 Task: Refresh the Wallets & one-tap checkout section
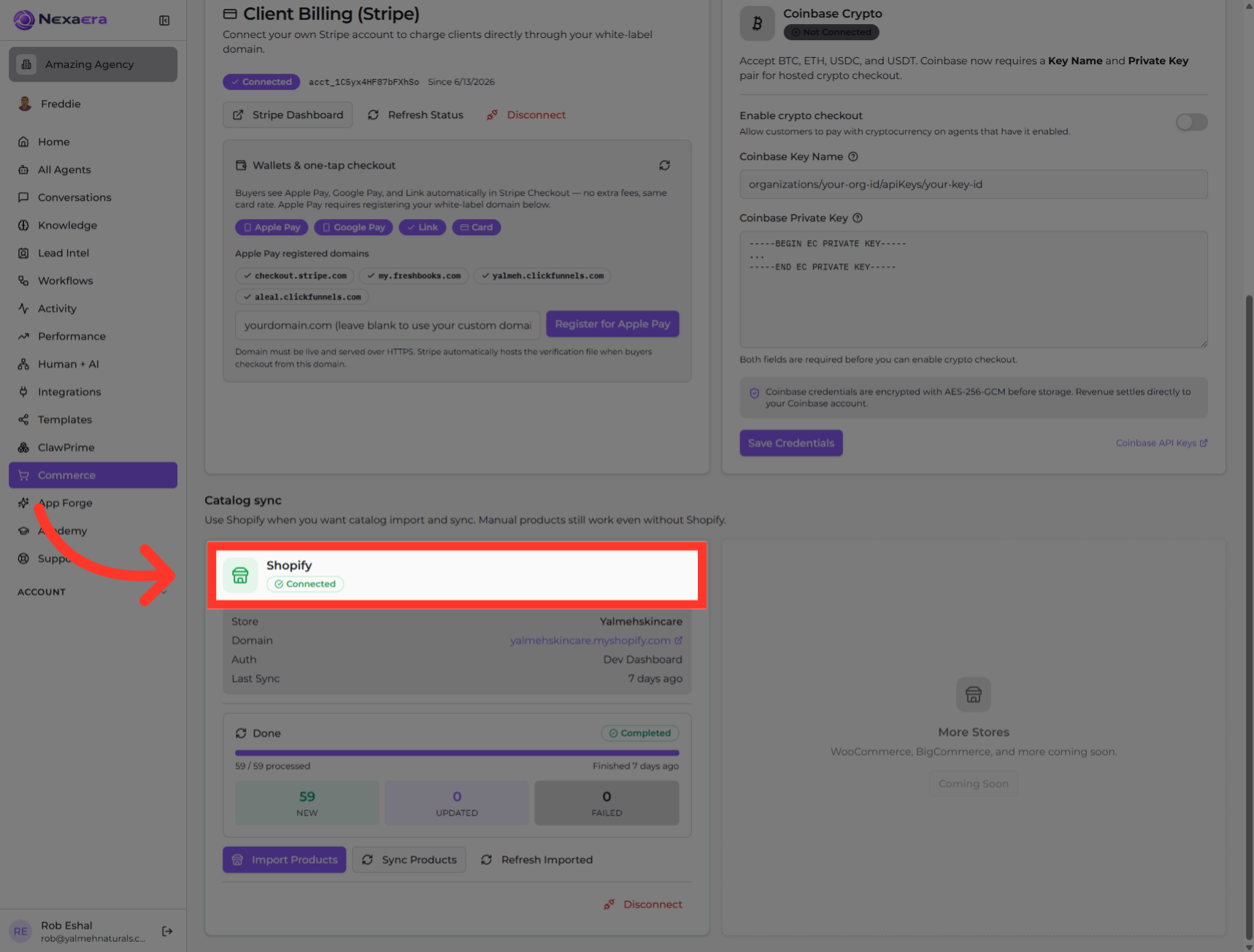(664, 166)
